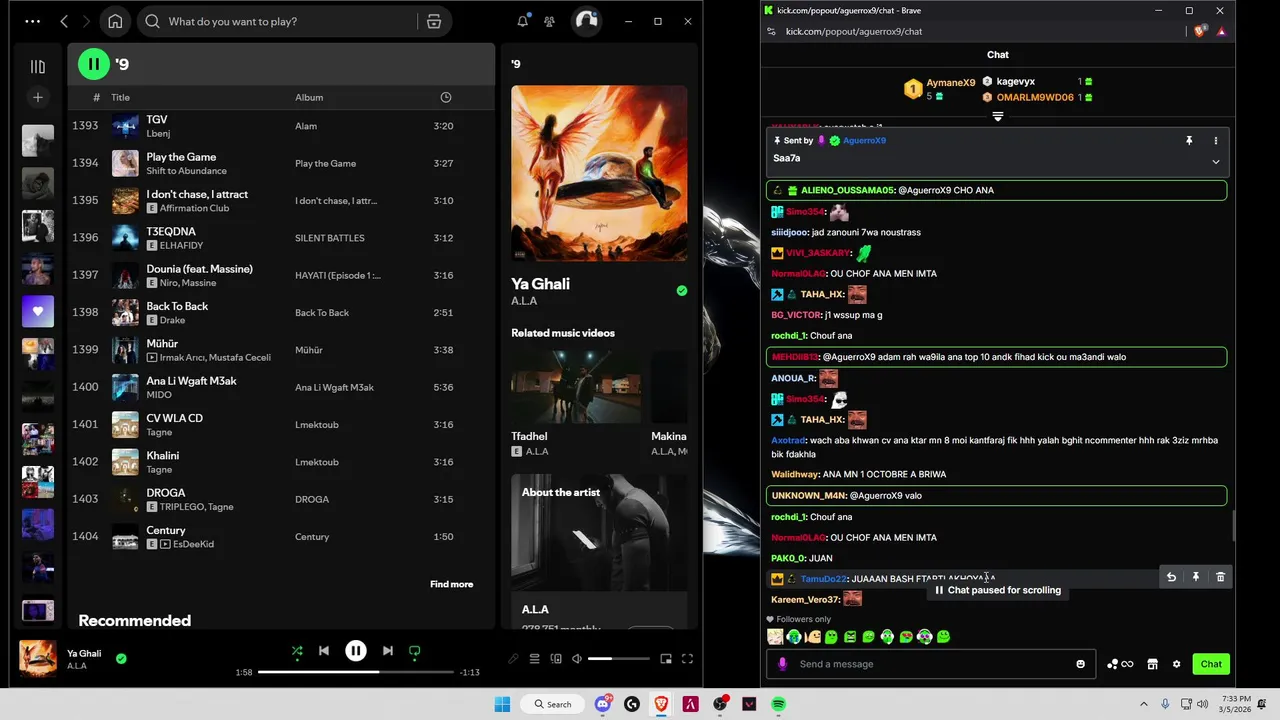The height and width of the screenshot is (720, 1280).
Task: Go back in Spotify navigation
Action: coord(64,21)
